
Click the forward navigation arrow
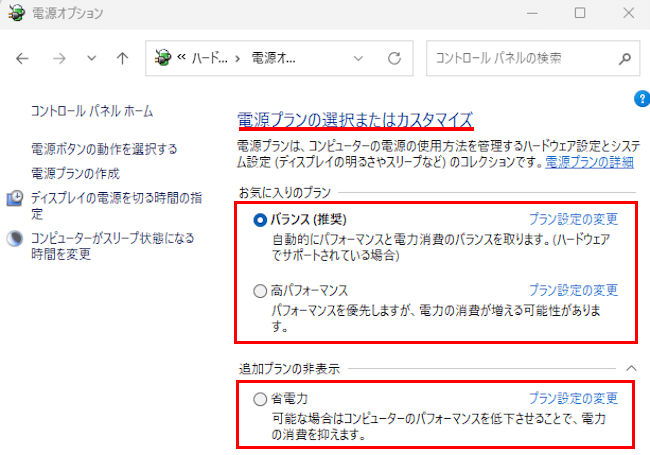[x=59, y=58]
